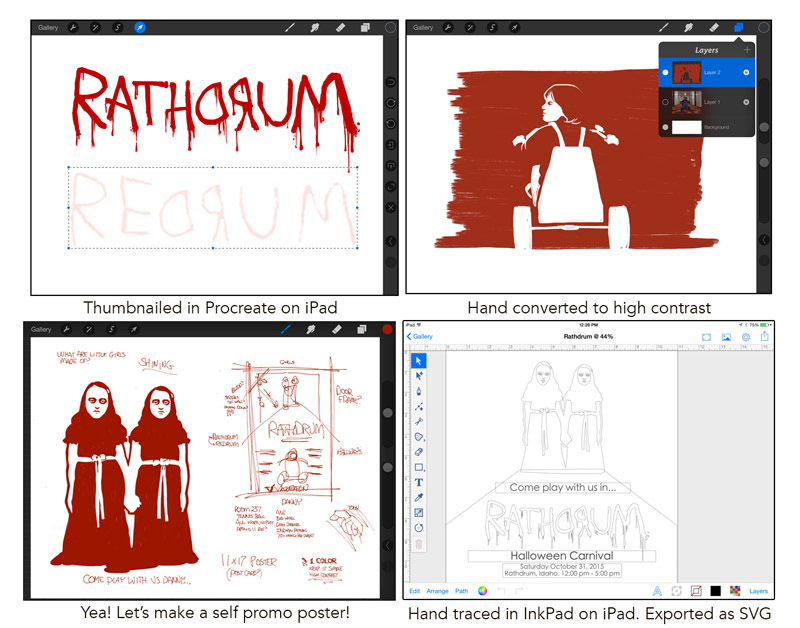The height and width of the screenshot is (628, 800).
Task: Tap the fit-to-screen rectangle icon in InkPad
Action: 706,337
